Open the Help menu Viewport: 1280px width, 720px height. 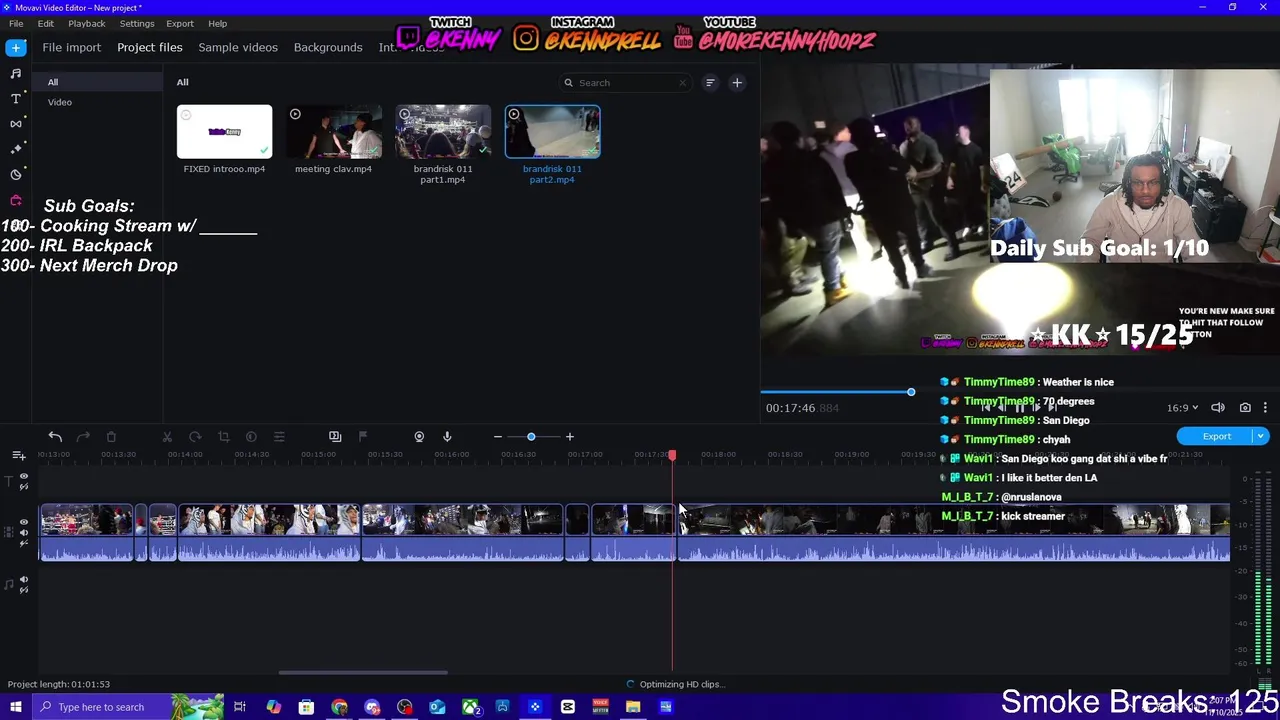pyautogui.click(x=218, y=23)
